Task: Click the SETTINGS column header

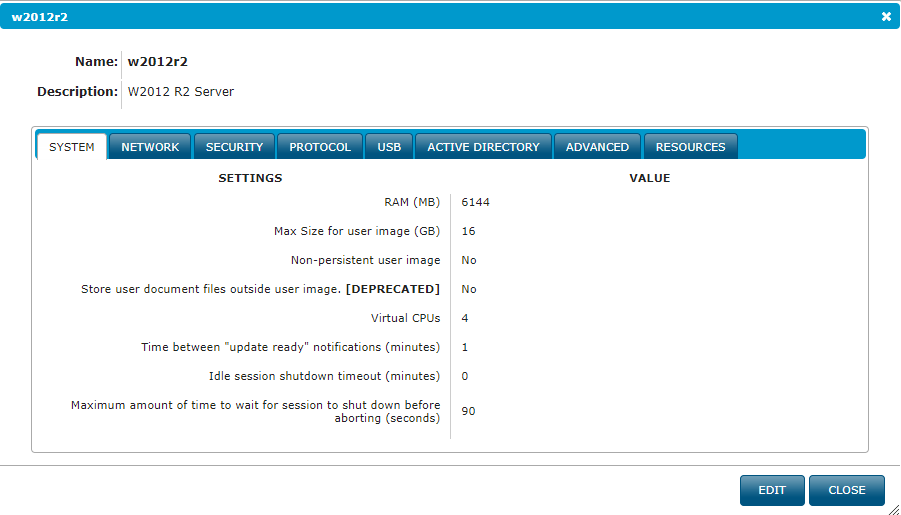Action: (251, 178)
